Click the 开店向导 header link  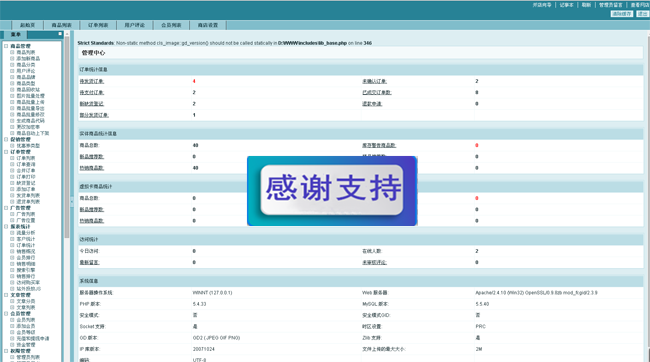(542, 5)
